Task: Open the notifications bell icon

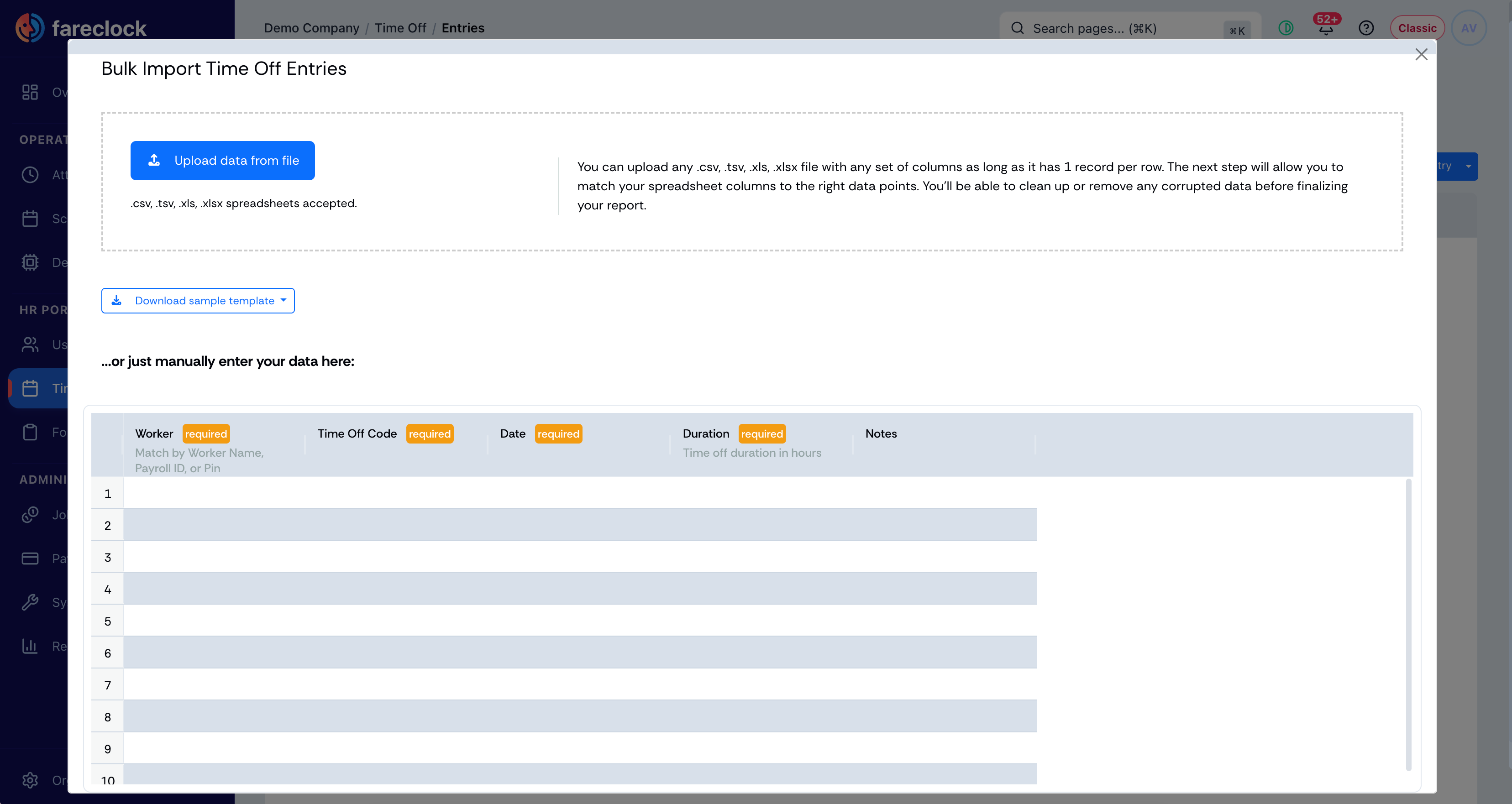Action: pos(1326,27)
